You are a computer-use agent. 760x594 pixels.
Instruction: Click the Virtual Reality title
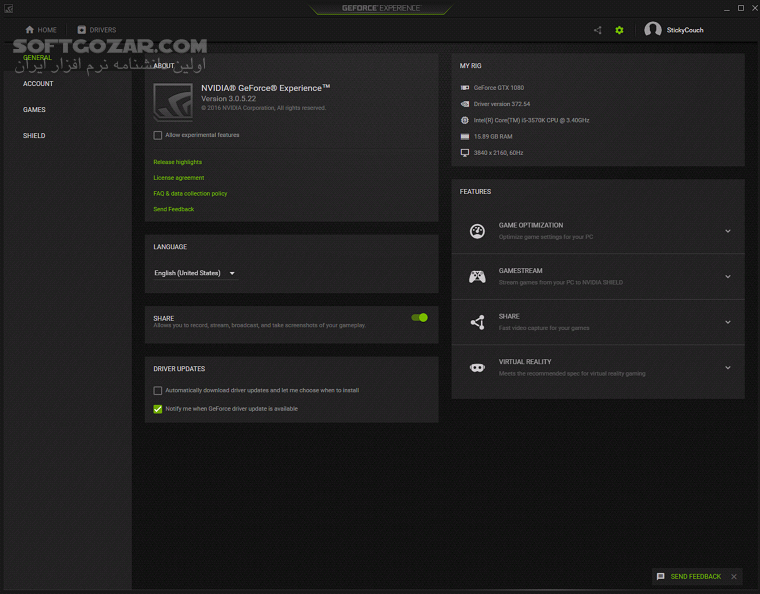click(525, 362)
